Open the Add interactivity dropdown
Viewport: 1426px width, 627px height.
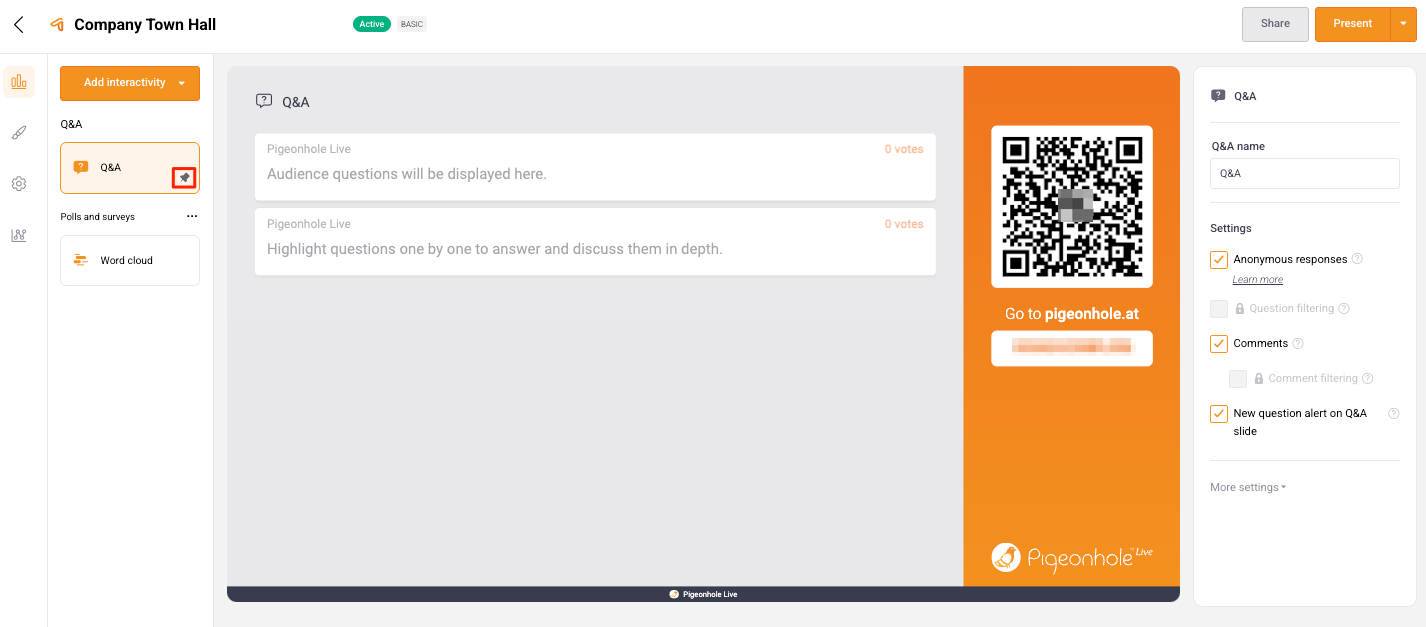click(181, 83)
